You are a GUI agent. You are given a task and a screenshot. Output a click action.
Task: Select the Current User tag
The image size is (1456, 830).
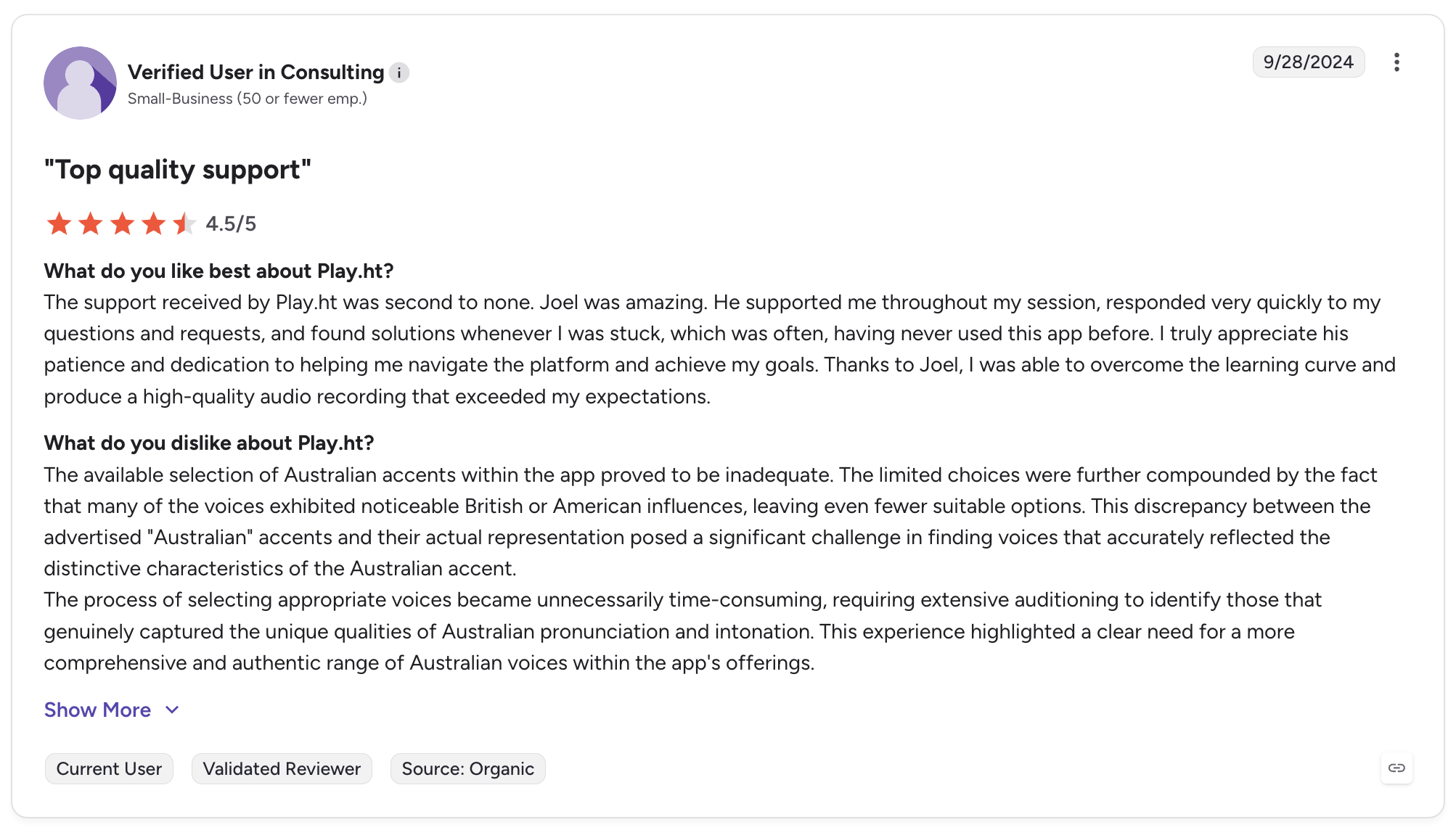click(109, 768)
